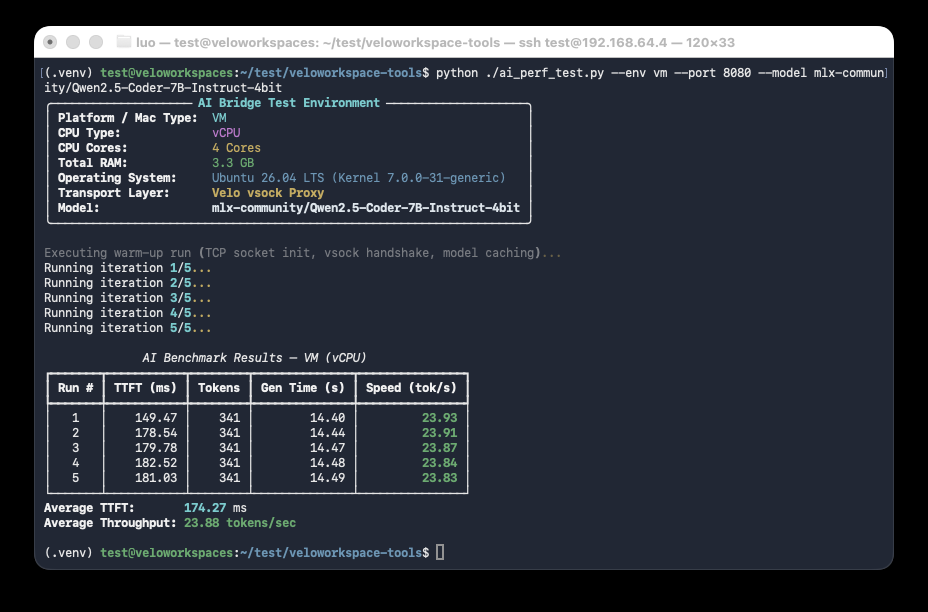Click the 'Average Throughput:' label
Viewport: 928px width, 612px height.
click(110, 523)
